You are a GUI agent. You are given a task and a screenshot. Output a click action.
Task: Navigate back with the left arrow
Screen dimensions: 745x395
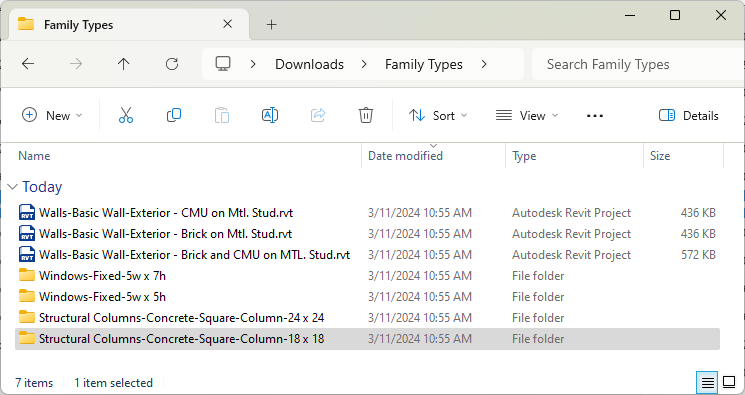click(28, 64)
